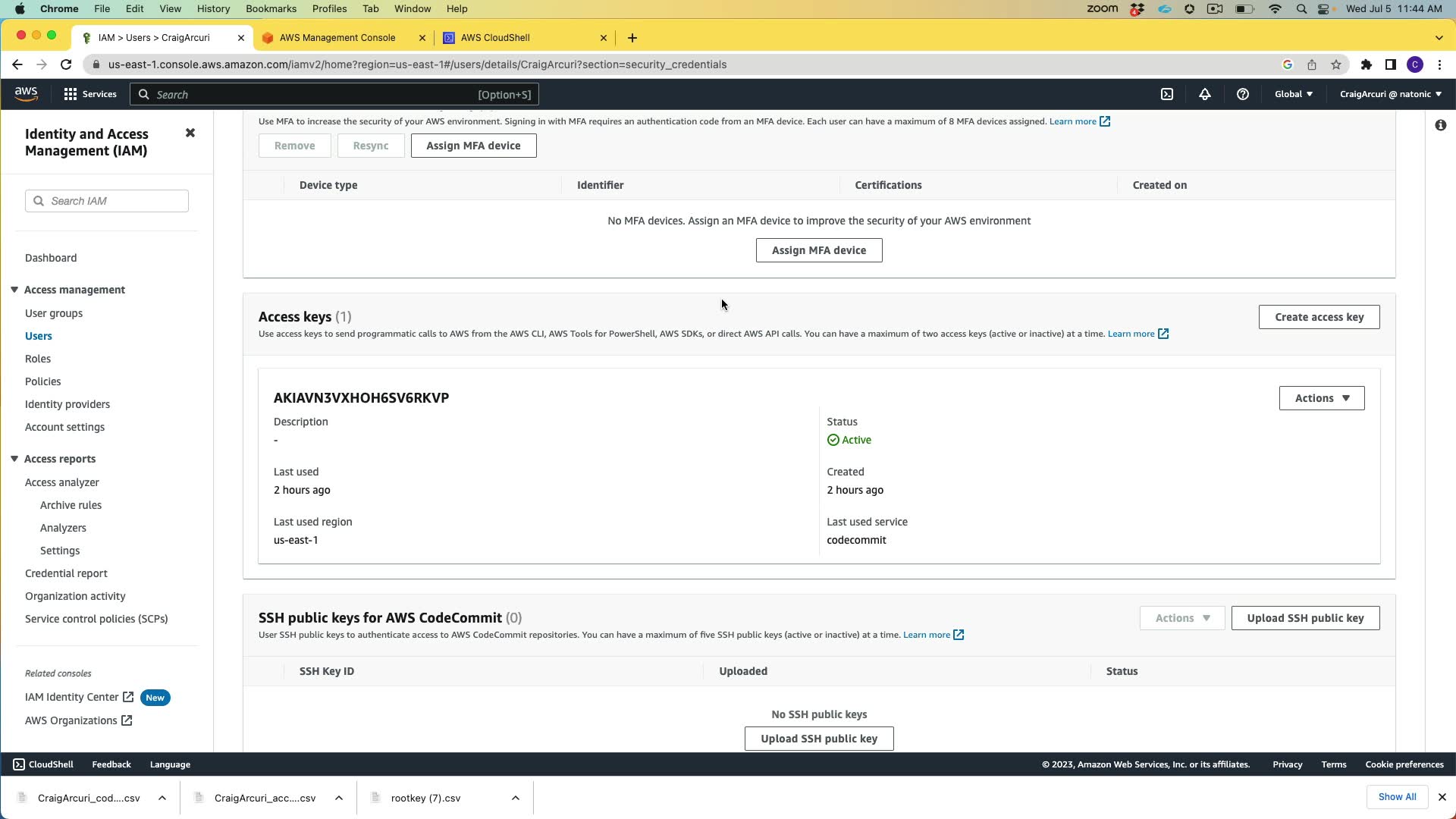Open the Global region dropdown

pos(1293,95)
